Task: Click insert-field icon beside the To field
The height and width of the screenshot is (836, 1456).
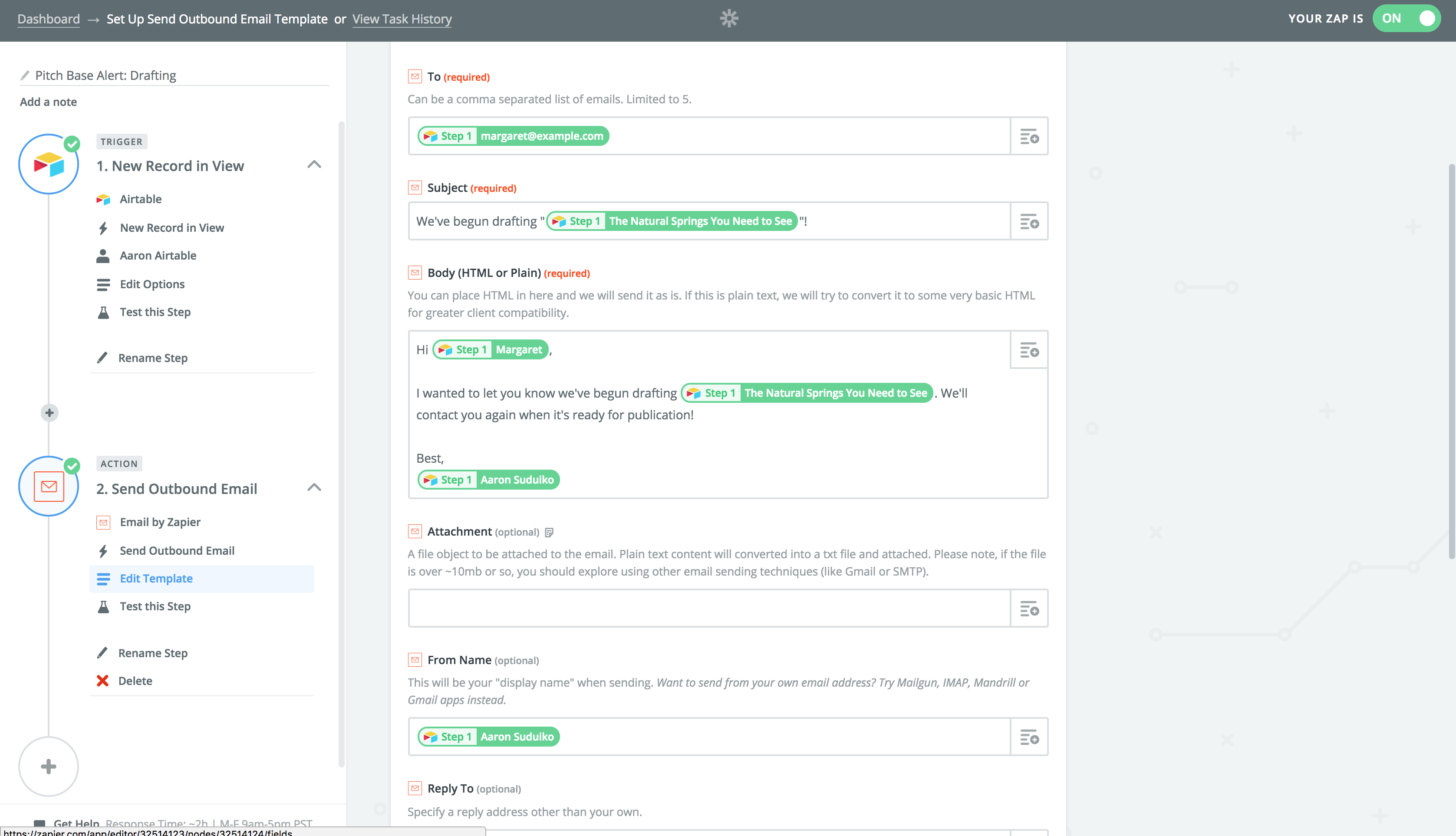Action: pyautogui.click(x=1029, y=136)
